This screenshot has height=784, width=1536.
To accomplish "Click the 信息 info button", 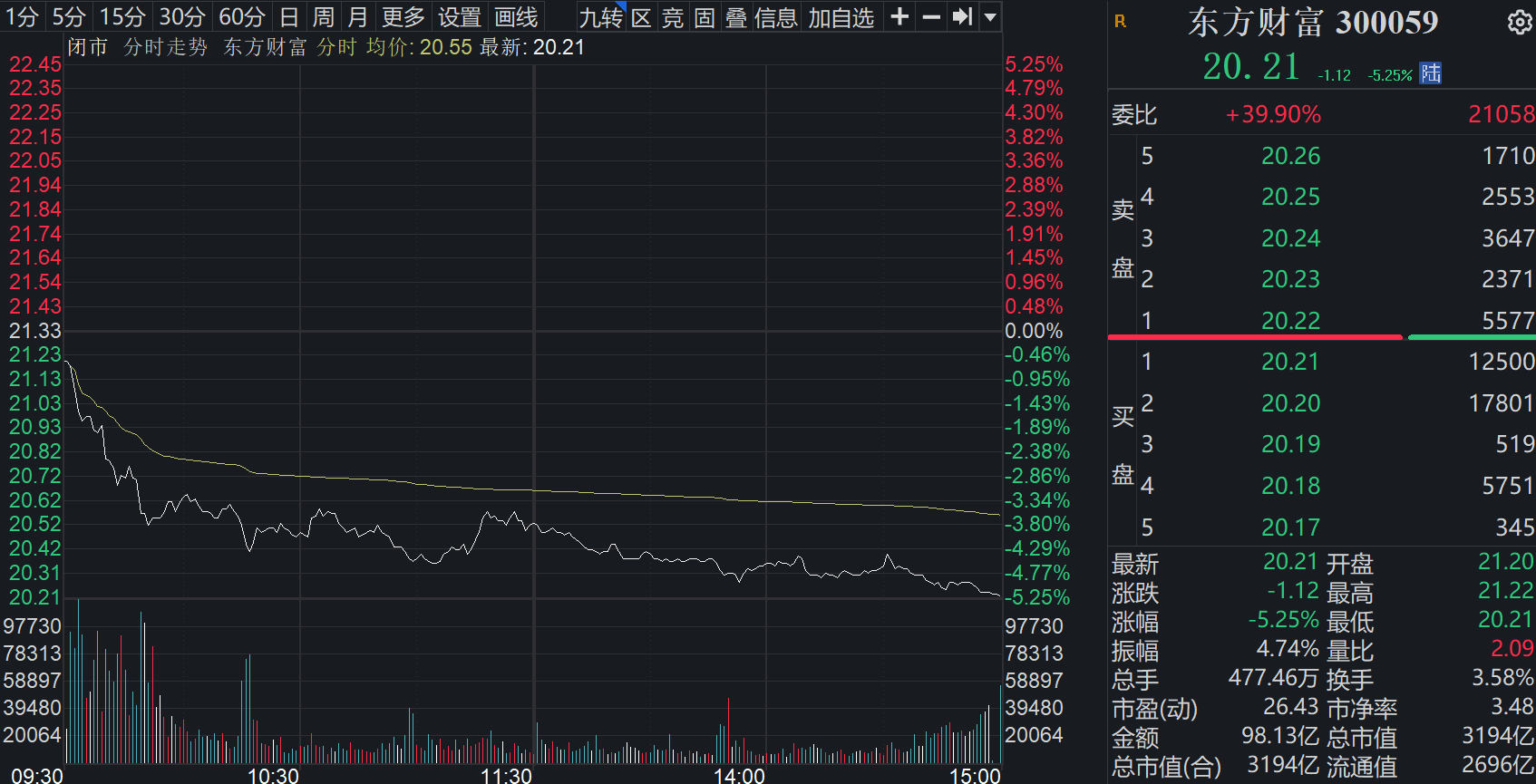I will [775, 17].
